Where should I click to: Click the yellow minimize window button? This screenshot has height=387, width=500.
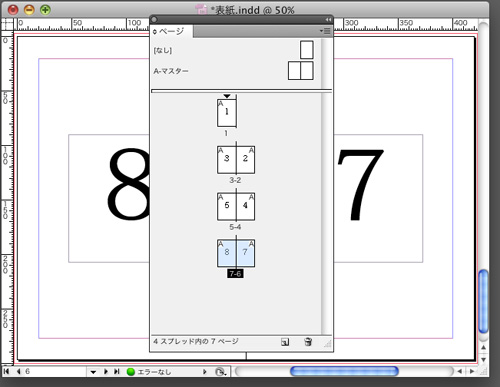click(x=29, y=10)
